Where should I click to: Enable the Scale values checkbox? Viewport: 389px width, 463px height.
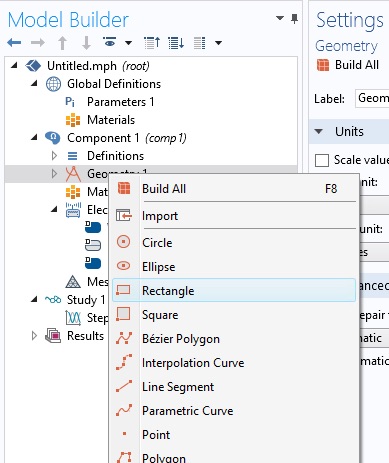(x=322, y=160)
